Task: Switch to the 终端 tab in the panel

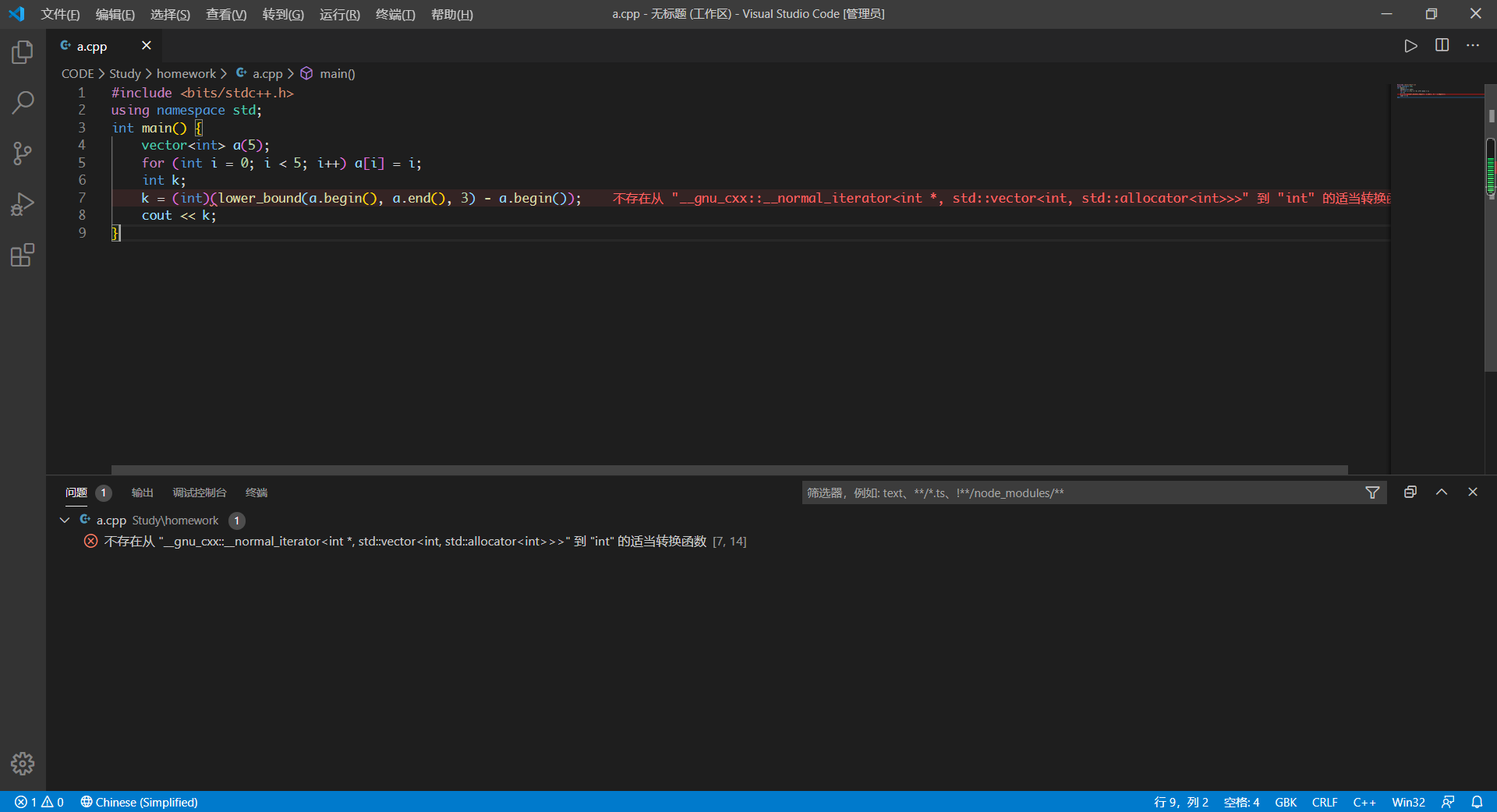Action: click(257, 492)
